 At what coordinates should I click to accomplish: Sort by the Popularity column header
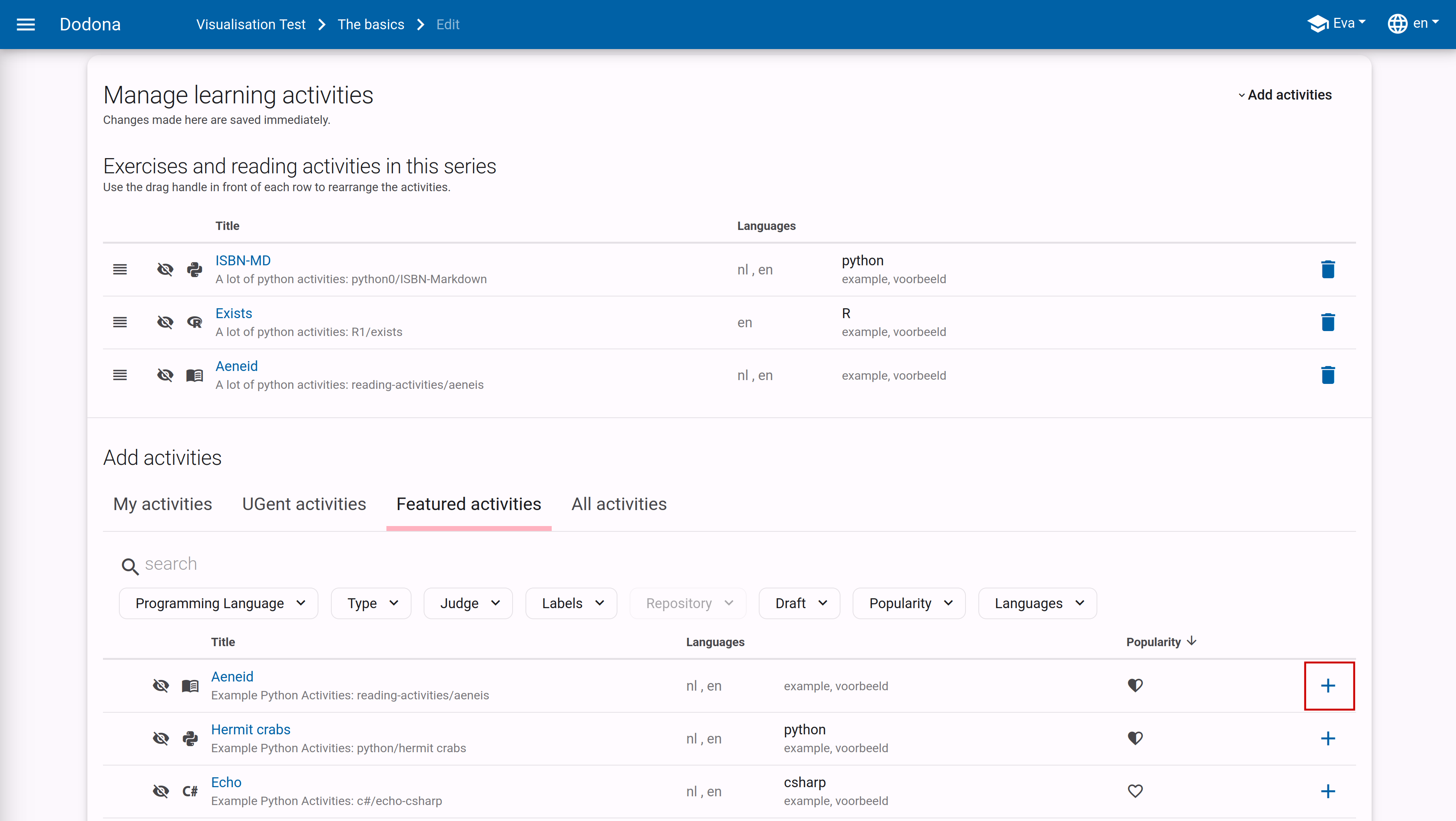point(1154,642)
